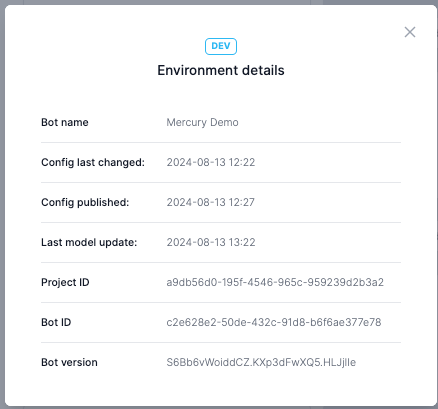Click the Config published timestamp 12:27
This screenshot has width=438, height=409.
click(210, 202)
